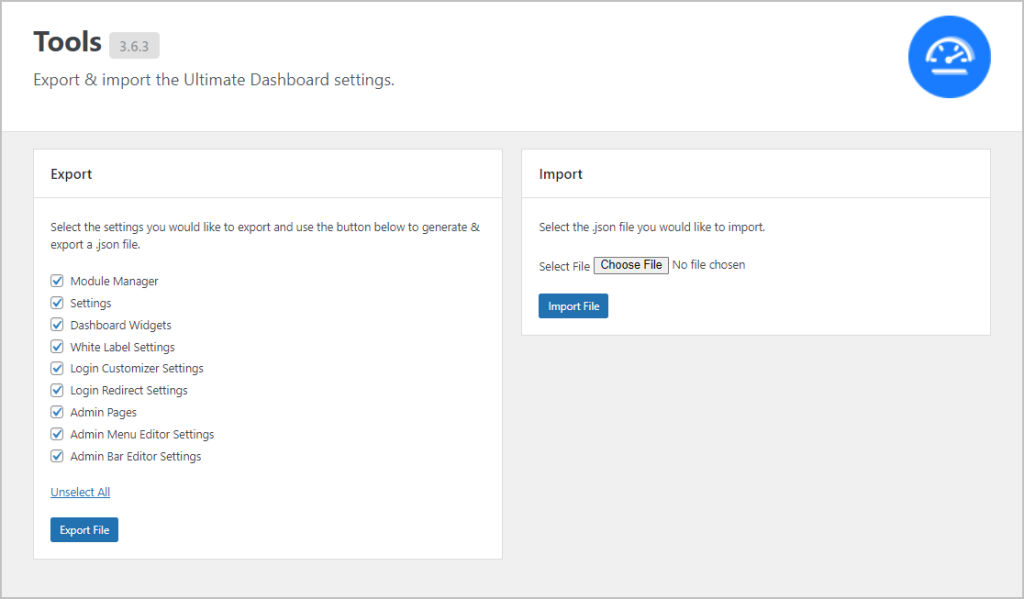Click the 'Select File' label
The height and width of the screenshot is (599, 1024).
pyautogui.click(x=564, y=267)
